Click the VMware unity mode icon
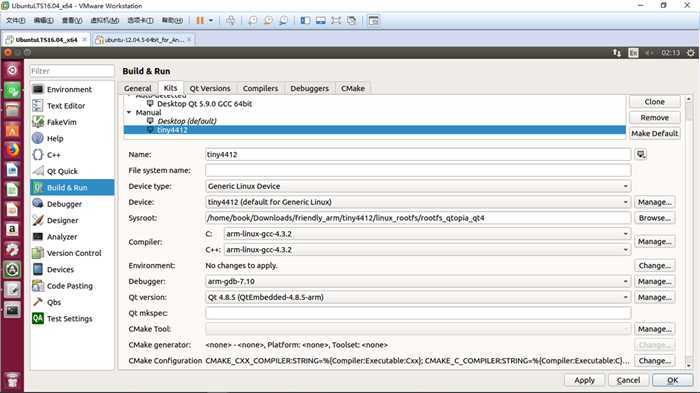 pyautogui.click(x=352, y=21)
